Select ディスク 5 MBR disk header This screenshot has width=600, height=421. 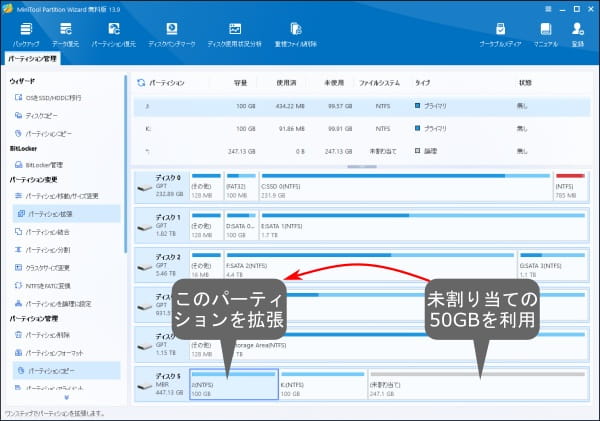point(162,385)
